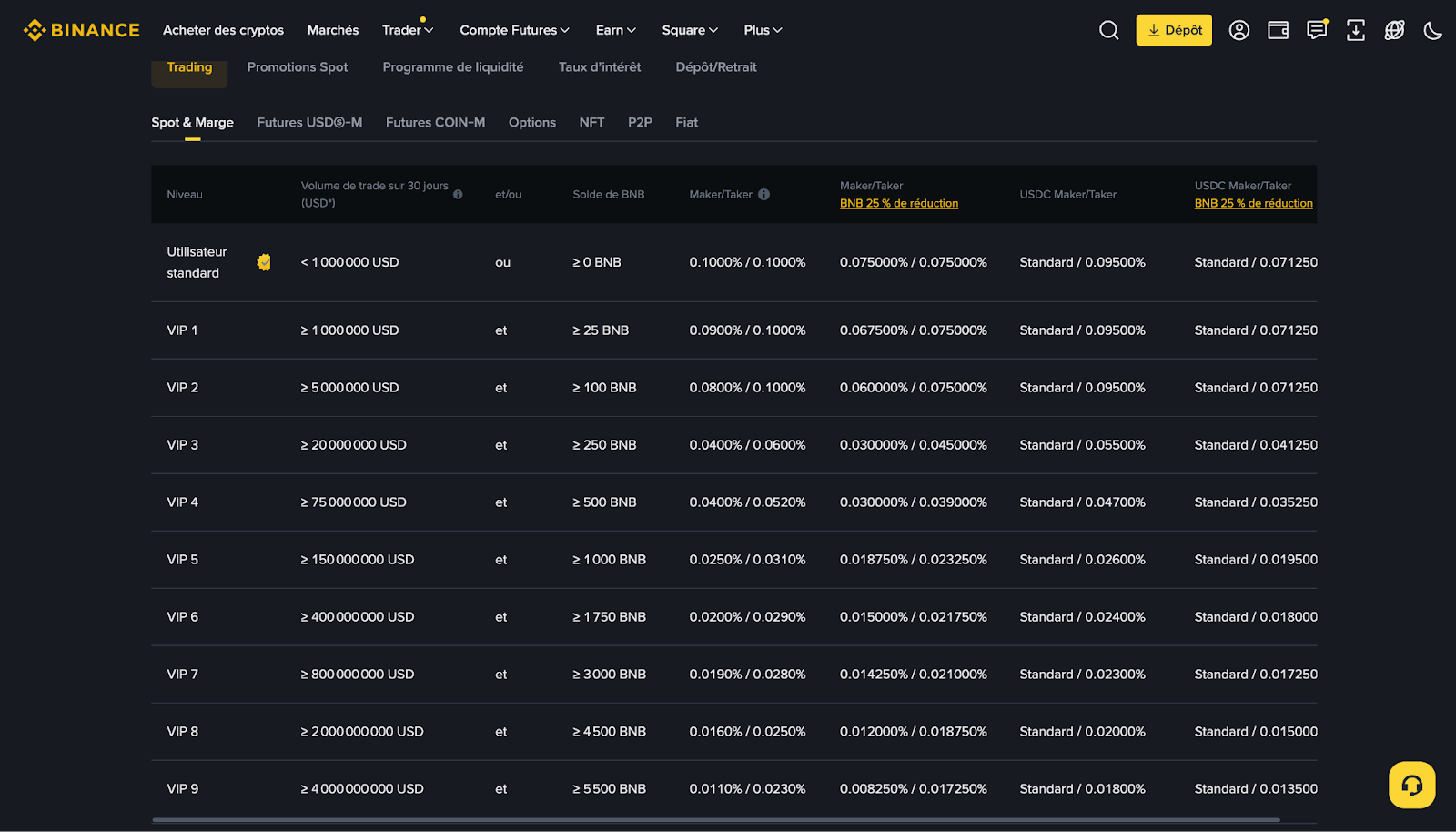
Task: Check new notifications via the chat bubble icon
Action: [x=1316, y=30]
